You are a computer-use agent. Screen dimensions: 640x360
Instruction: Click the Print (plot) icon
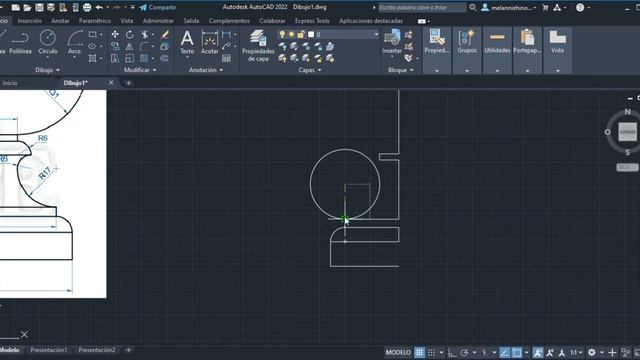click(87, 7)
